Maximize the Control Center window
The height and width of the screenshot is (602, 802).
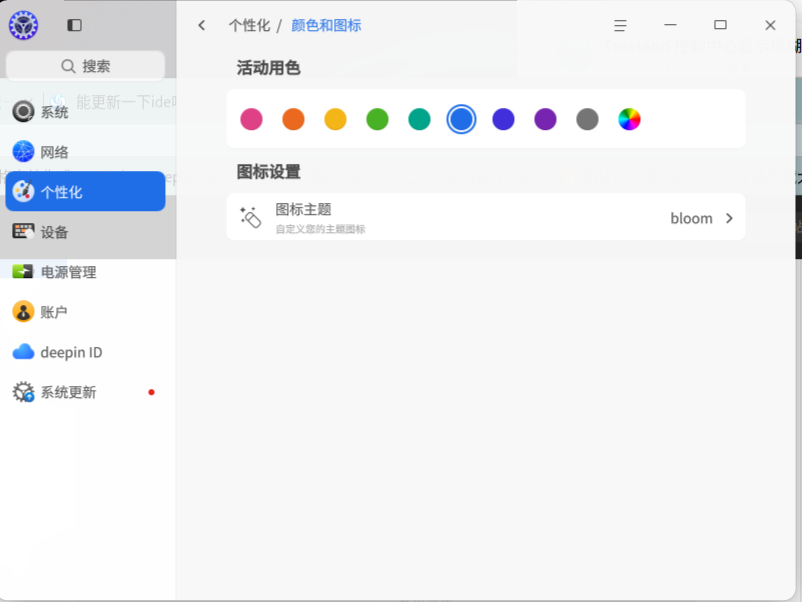[720, 25]
